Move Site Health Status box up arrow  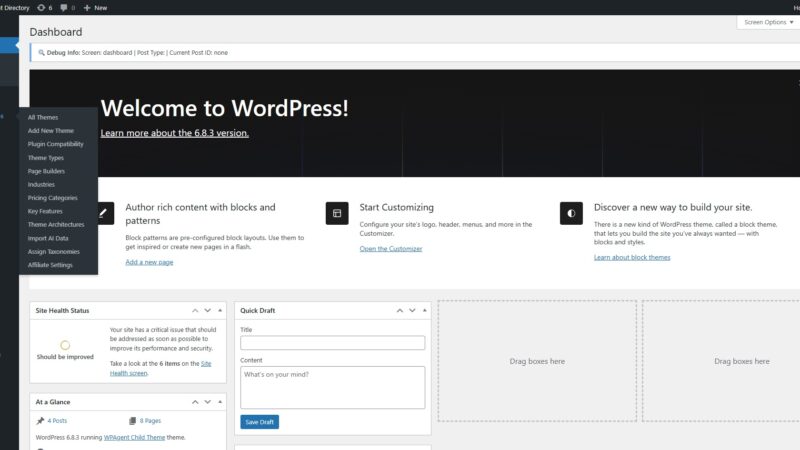point(194,311)
